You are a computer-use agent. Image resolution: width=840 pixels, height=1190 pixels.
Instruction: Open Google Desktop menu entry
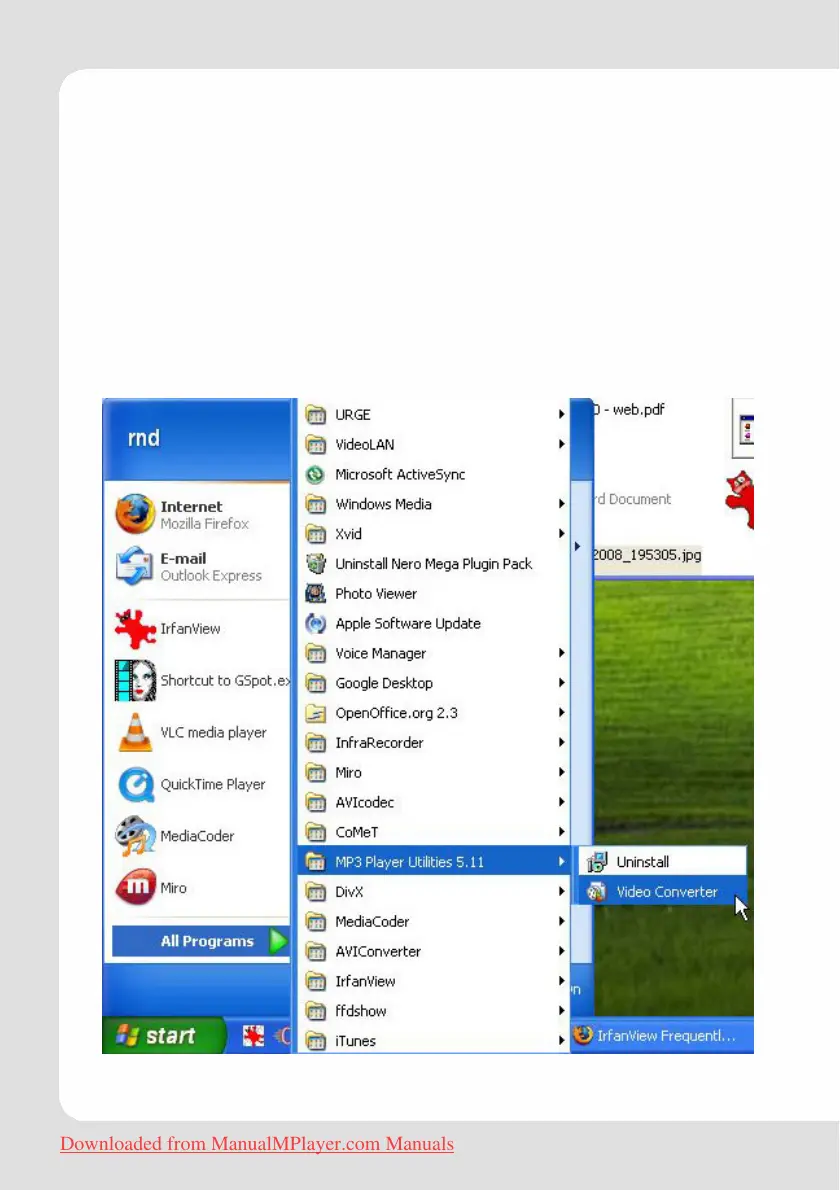[x=433, y=683]
